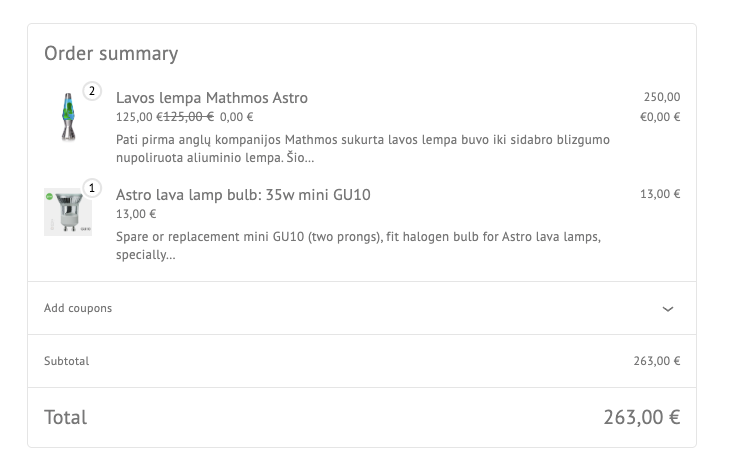The width and height of the screenshot is (735, 474).
Task: Click the bulb line total 13,00 € on right
Action: 660,194
